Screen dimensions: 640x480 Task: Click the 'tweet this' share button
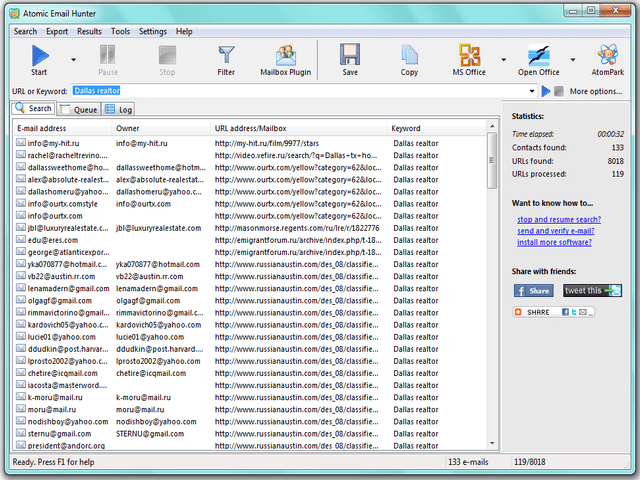point(591,290)
